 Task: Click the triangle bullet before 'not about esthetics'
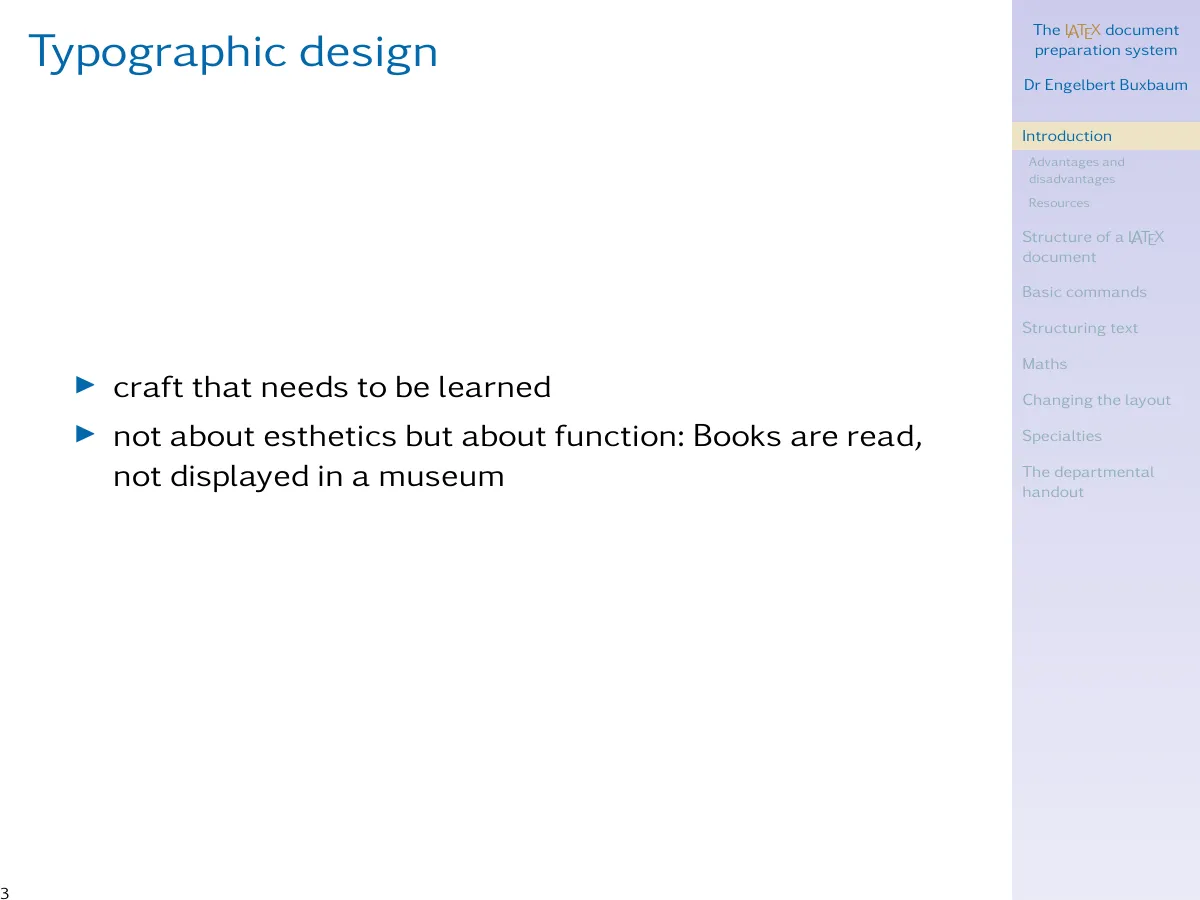pos(85,434)
